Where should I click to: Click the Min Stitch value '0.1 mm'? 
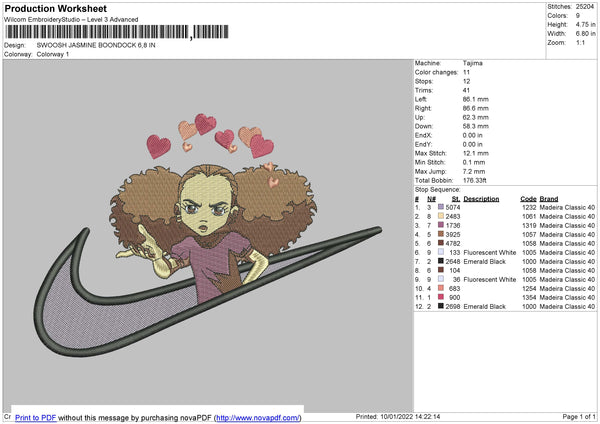pos(474,162)
